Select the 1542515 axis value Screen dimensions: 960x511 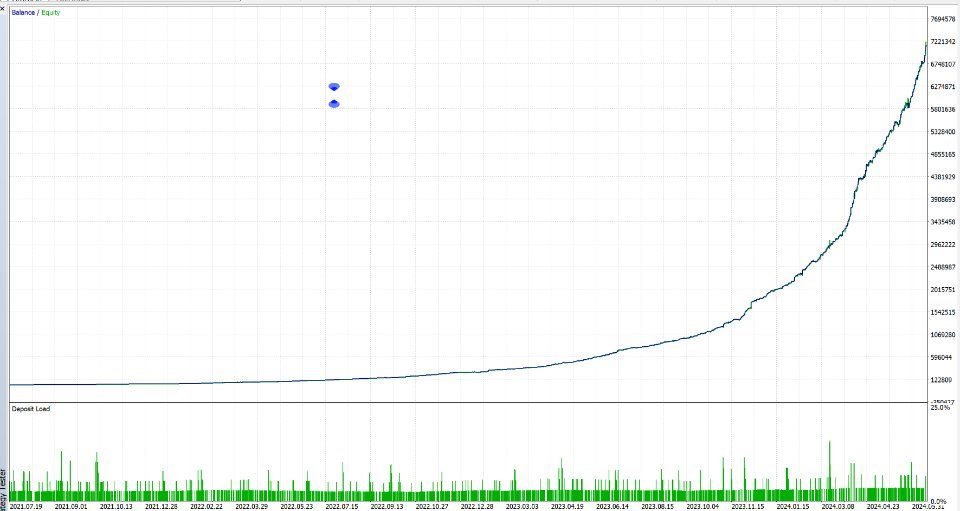click(x=943, y=313)
